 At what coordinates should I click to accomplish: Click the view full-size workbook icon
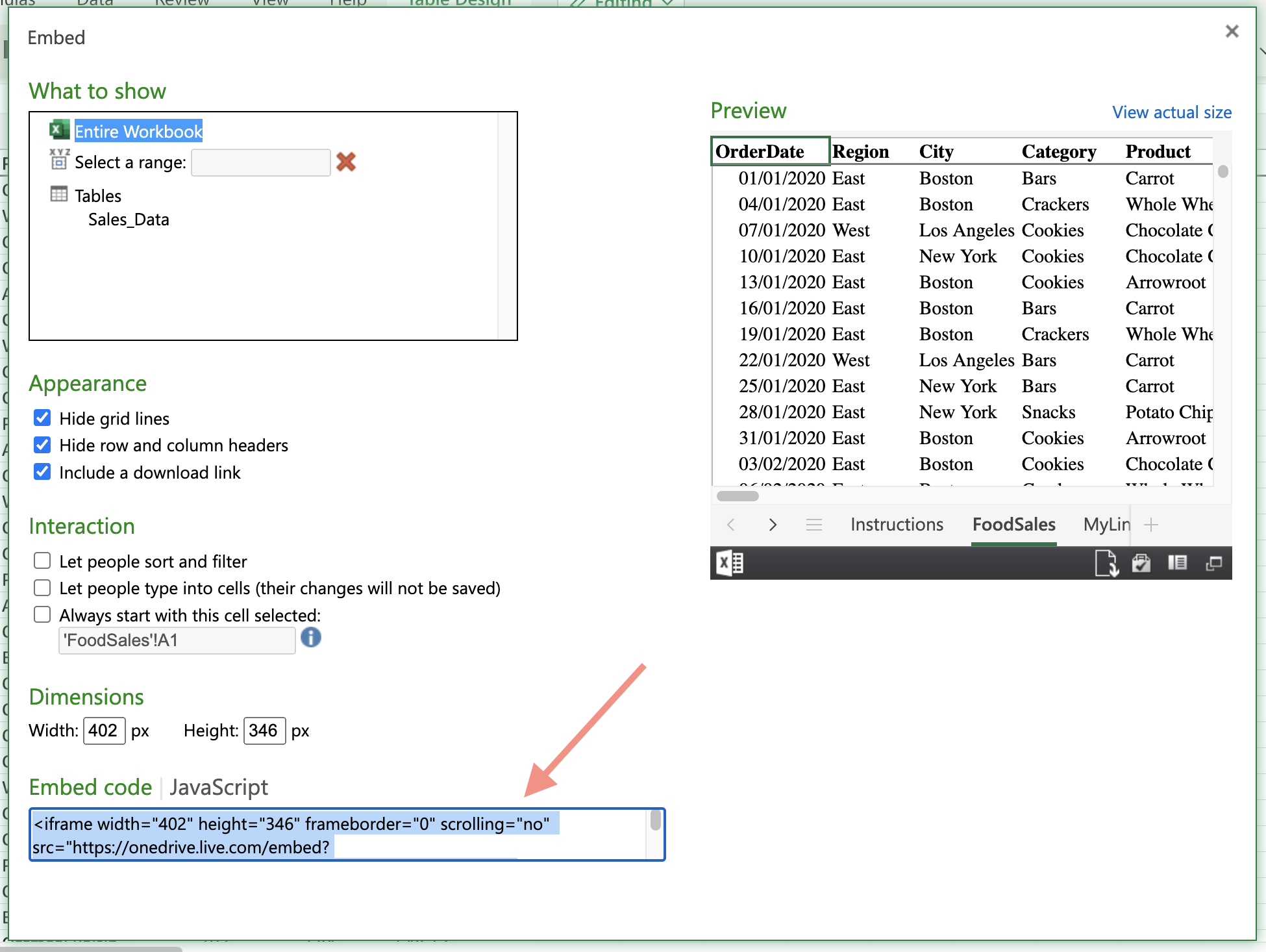tap(1213, 563)
